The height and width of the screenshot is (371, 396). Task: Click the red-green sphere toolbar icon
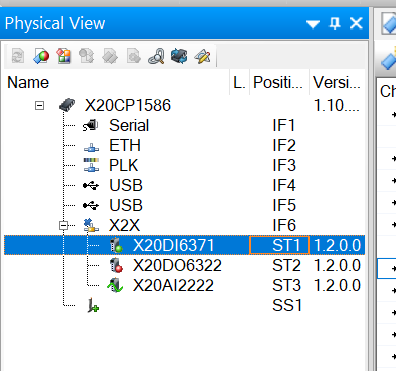tap(41, 56)
